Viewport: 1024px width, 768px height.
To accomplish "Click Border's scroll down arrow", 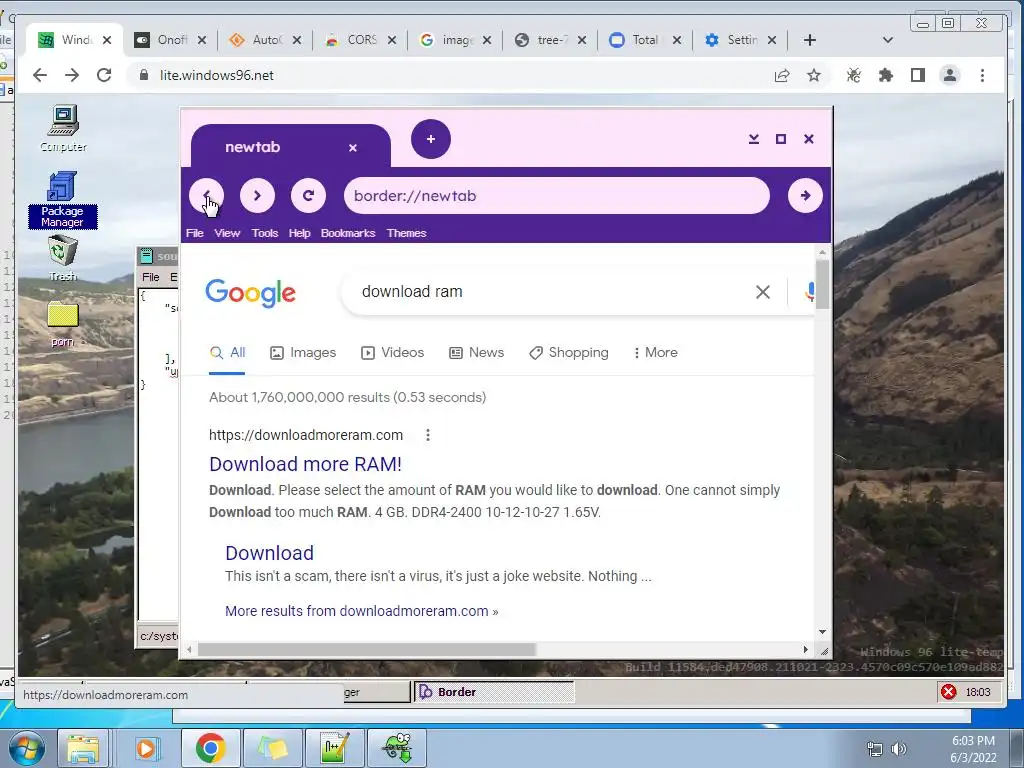I will click(822, 632).
